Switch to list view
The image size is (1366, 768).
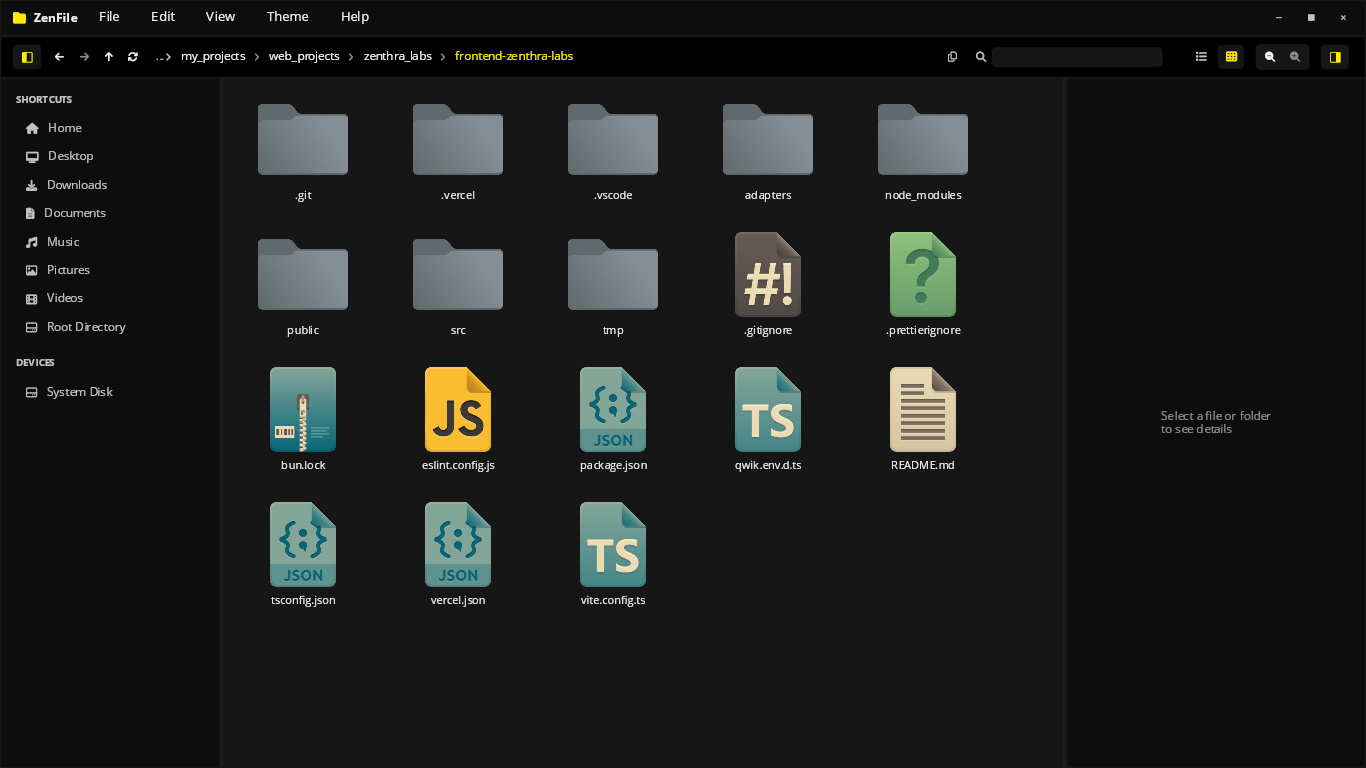pos(1201,57)
